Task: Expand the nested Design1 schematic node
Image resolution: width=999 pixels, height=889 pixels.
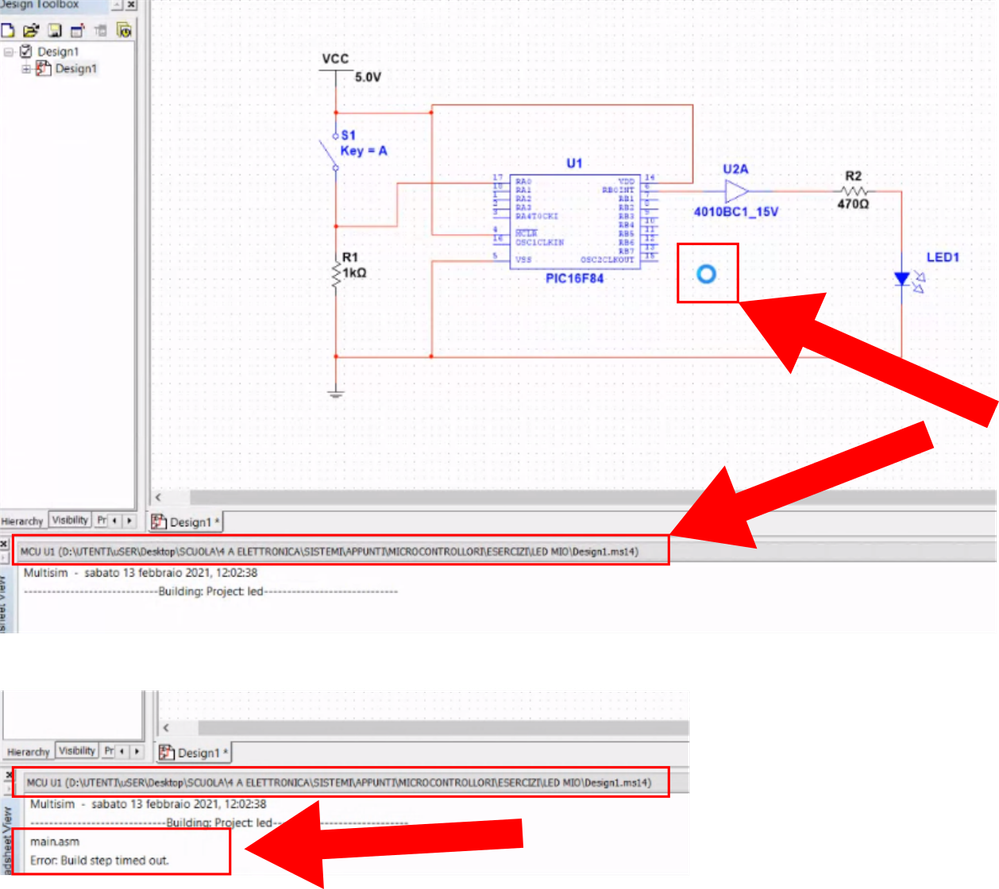Action: point(26,69)
